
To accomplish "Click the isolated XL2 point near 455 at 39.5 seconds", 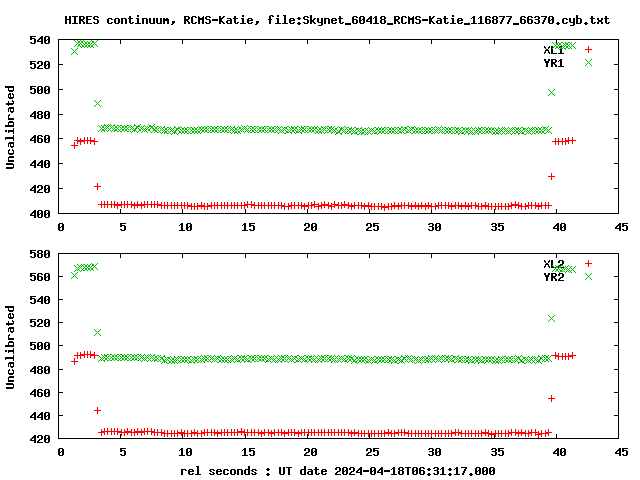I will coord(551,398).
